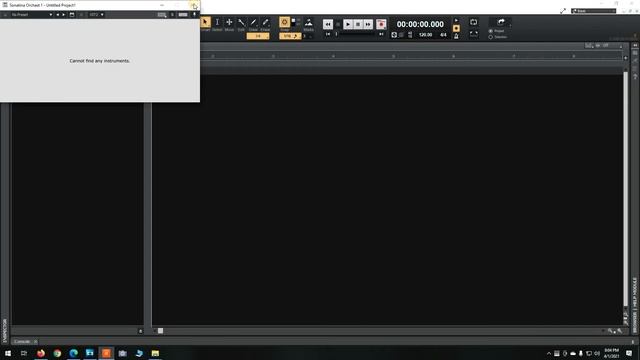
Task: Click the 'Cannot find any instruments.' message
Action: (100, 61)
